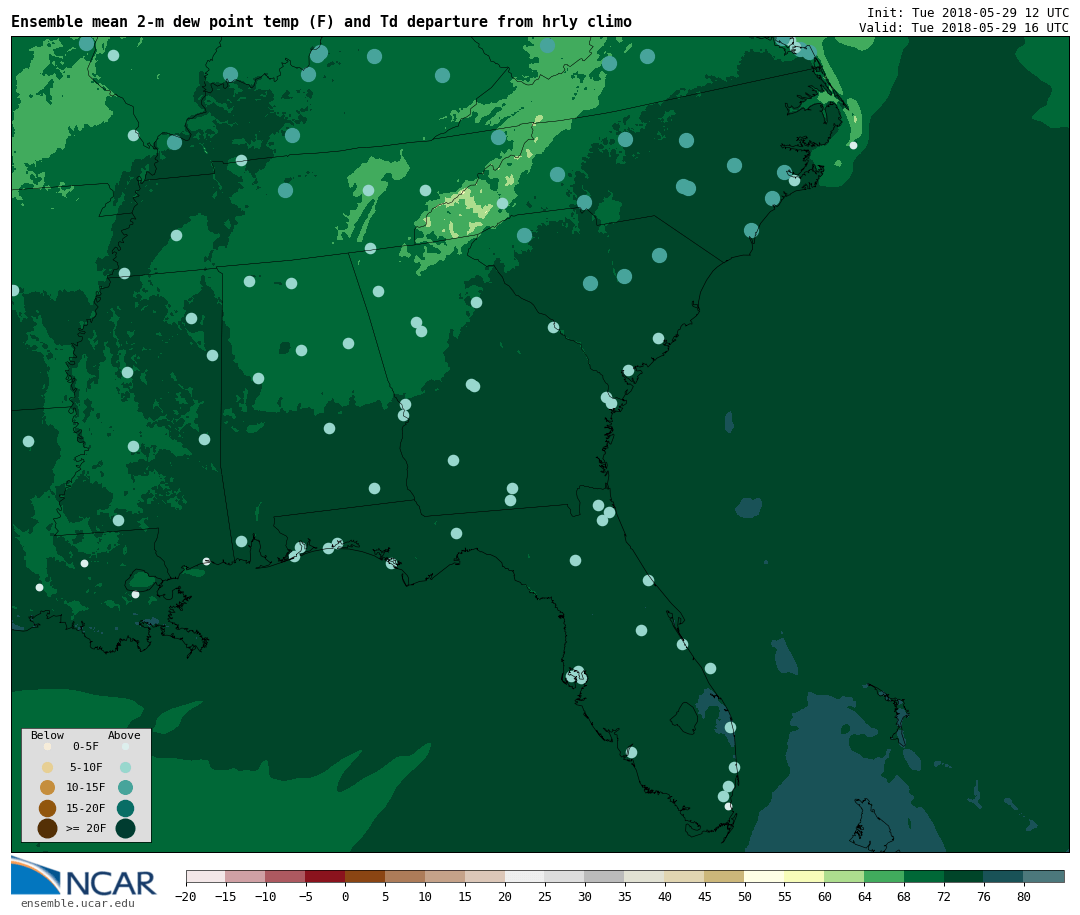Image resolution: width=1080 pixels, height=915 pixels.
Task: Click the above 15-20F dark teal dot
Action: (x=125, y=808)
